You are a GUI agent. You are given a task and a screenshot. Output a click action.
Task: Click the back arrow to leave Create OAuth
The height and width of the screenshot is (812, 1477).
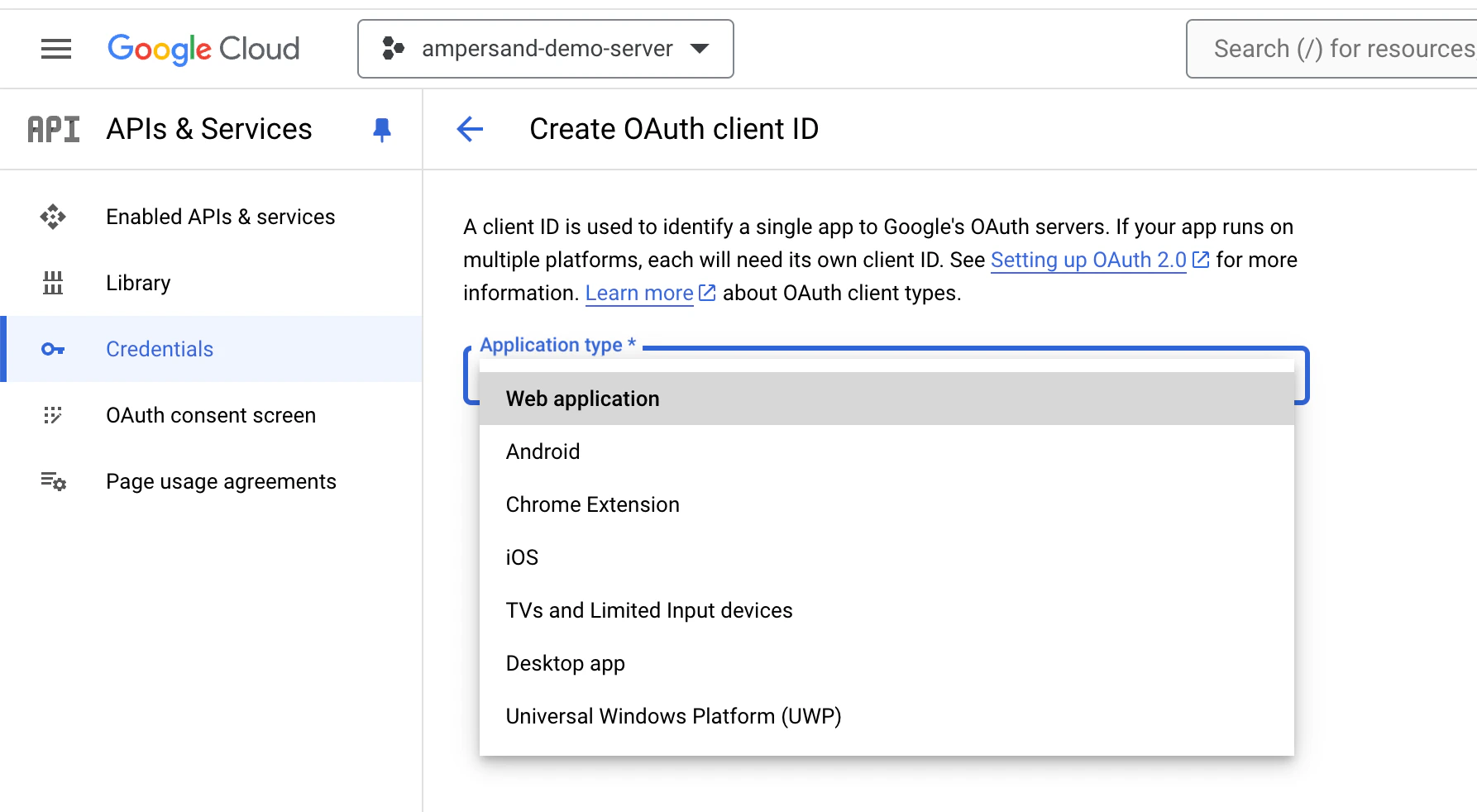point(469,129)
